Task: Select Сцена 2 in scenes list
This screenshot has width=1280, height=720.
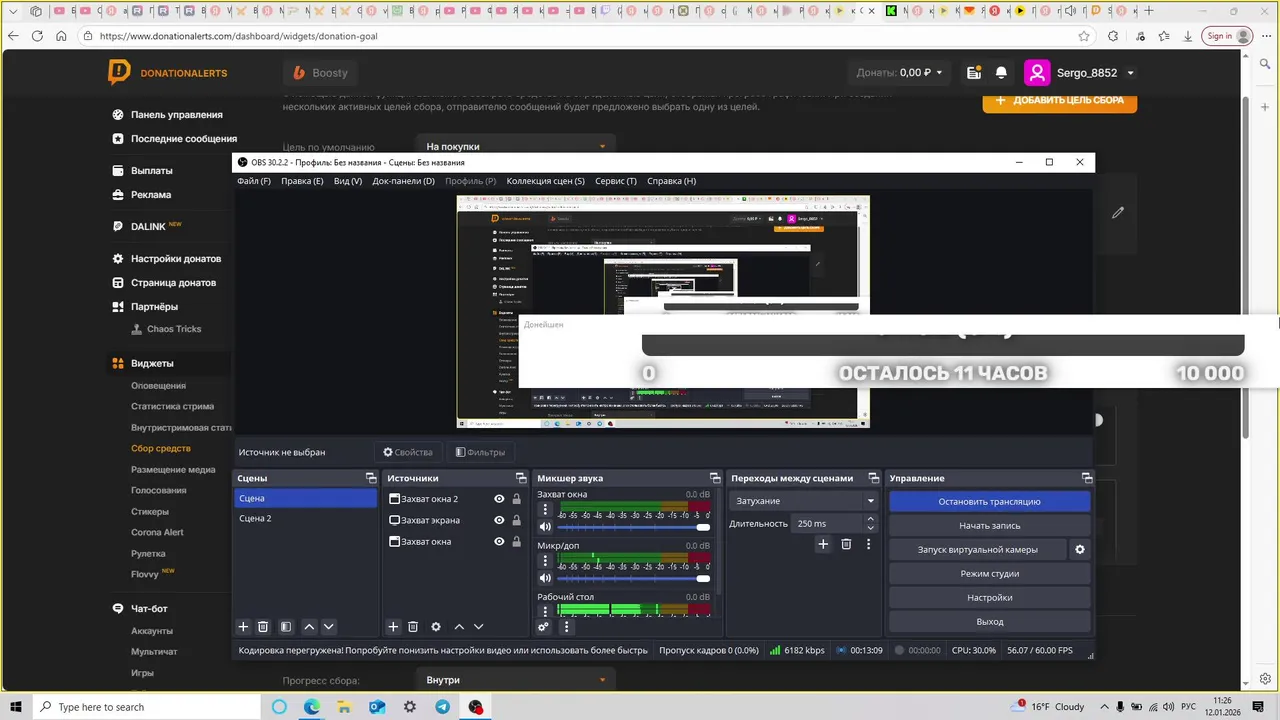Action: (305, 518)
